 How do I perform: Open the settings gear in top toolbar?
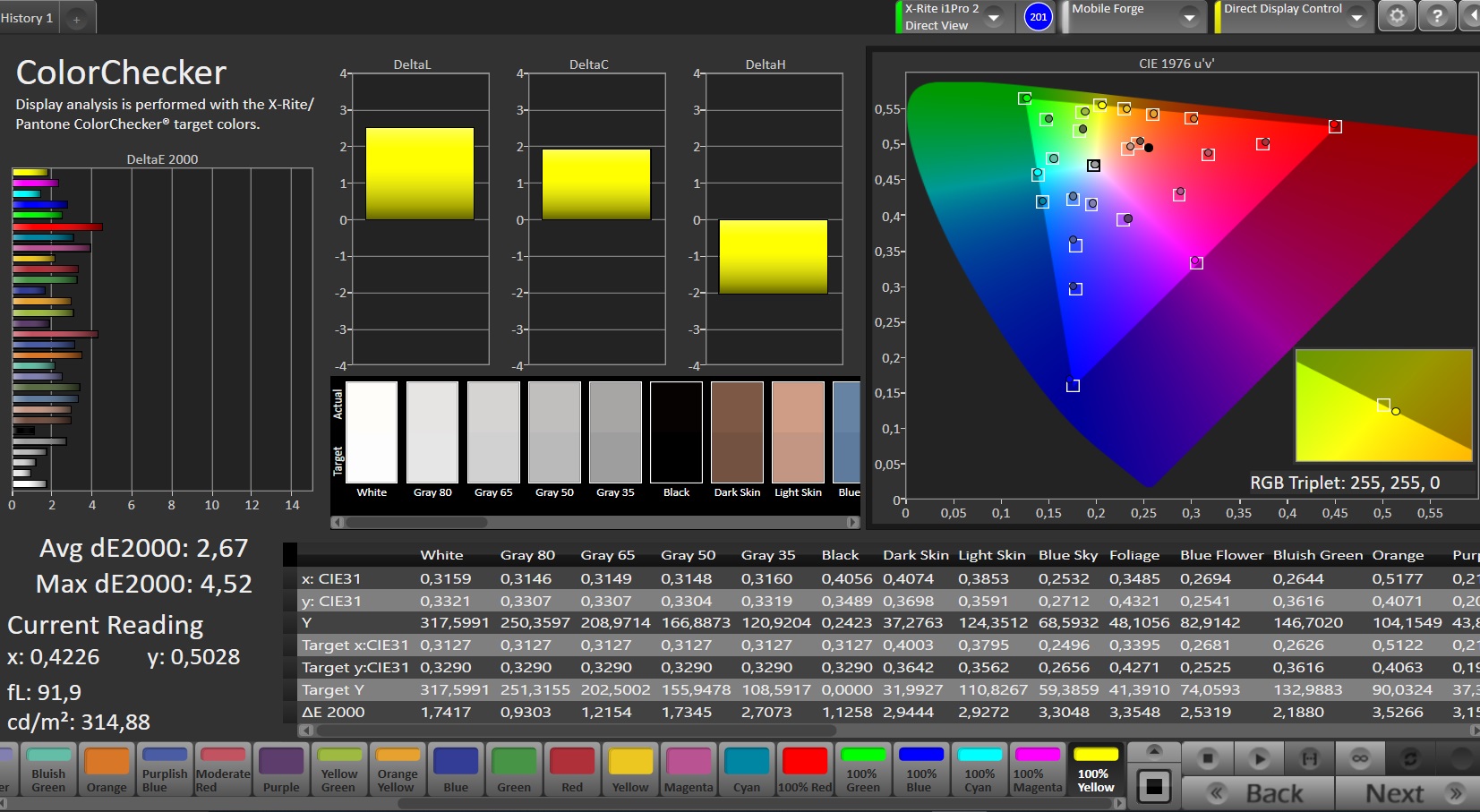(x=1397, y=17)
